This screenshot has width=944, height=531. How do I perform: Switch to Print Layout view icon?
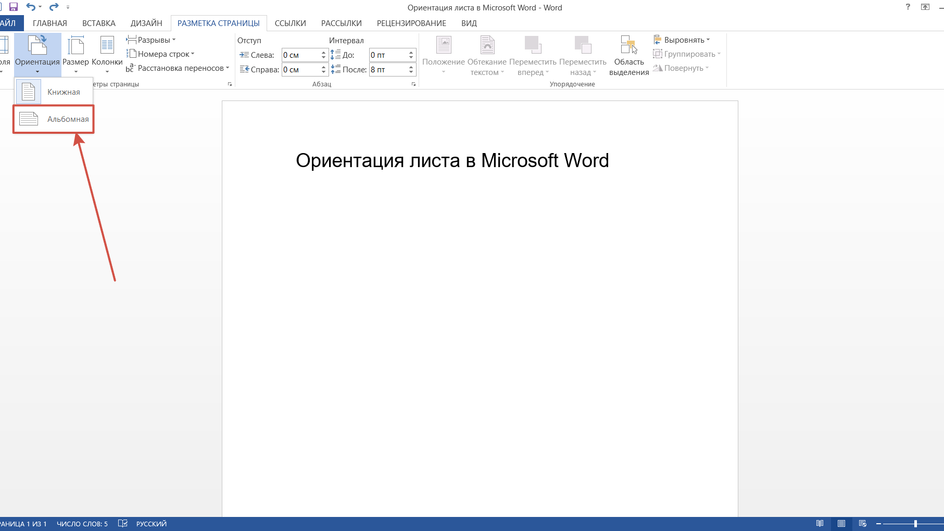841,524
